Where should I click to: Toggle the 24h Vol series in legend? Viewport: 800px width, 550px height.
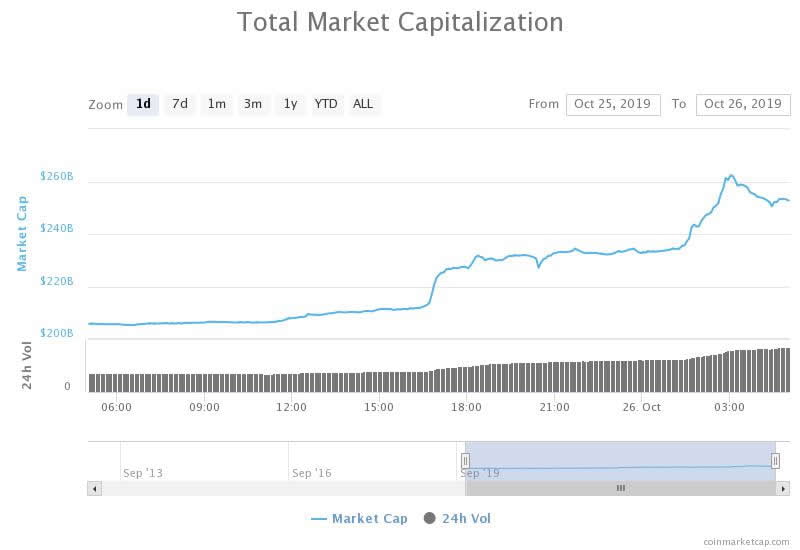458,518
